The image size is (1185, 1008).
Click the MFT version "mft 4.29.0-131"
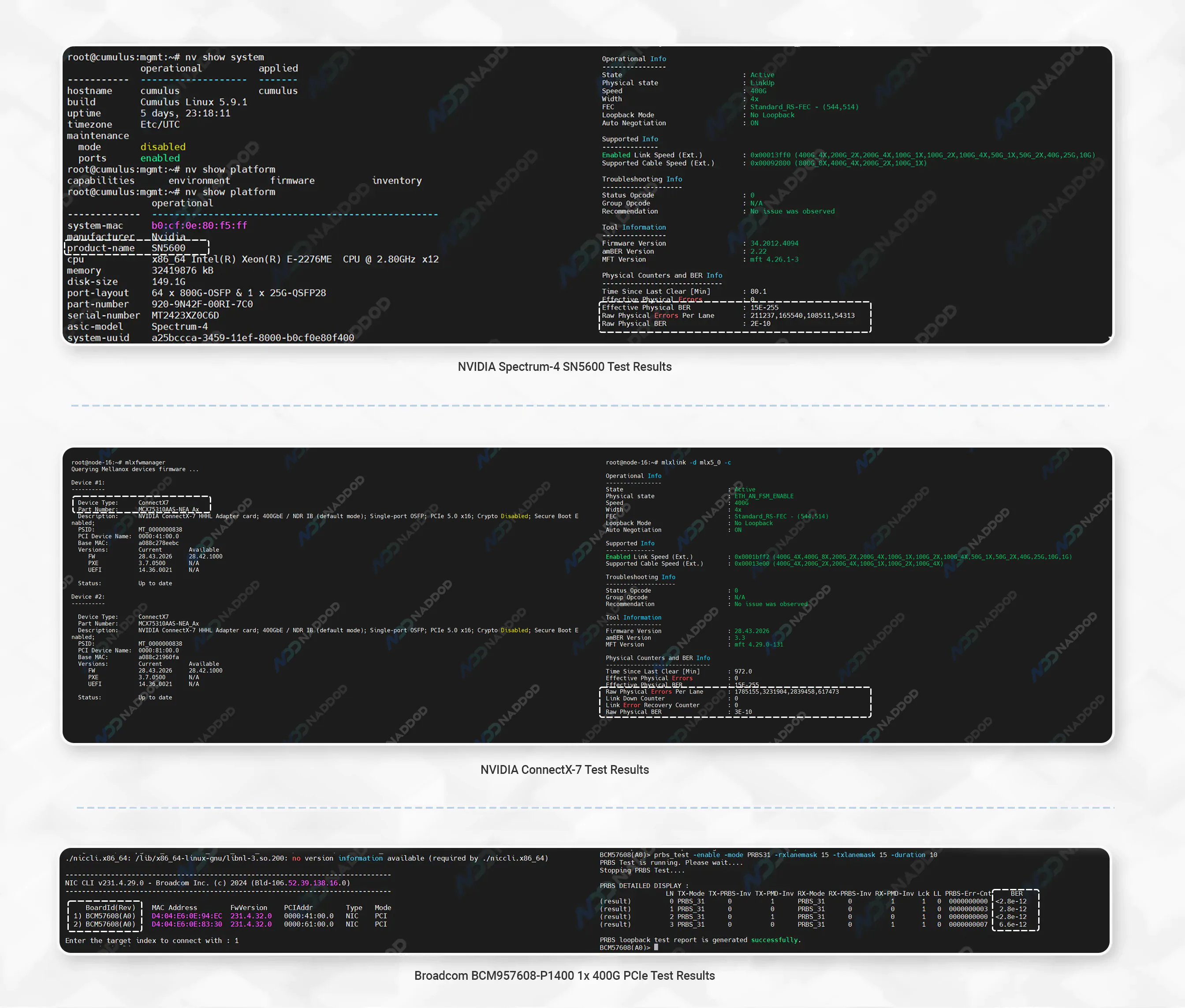coord(759,644)
